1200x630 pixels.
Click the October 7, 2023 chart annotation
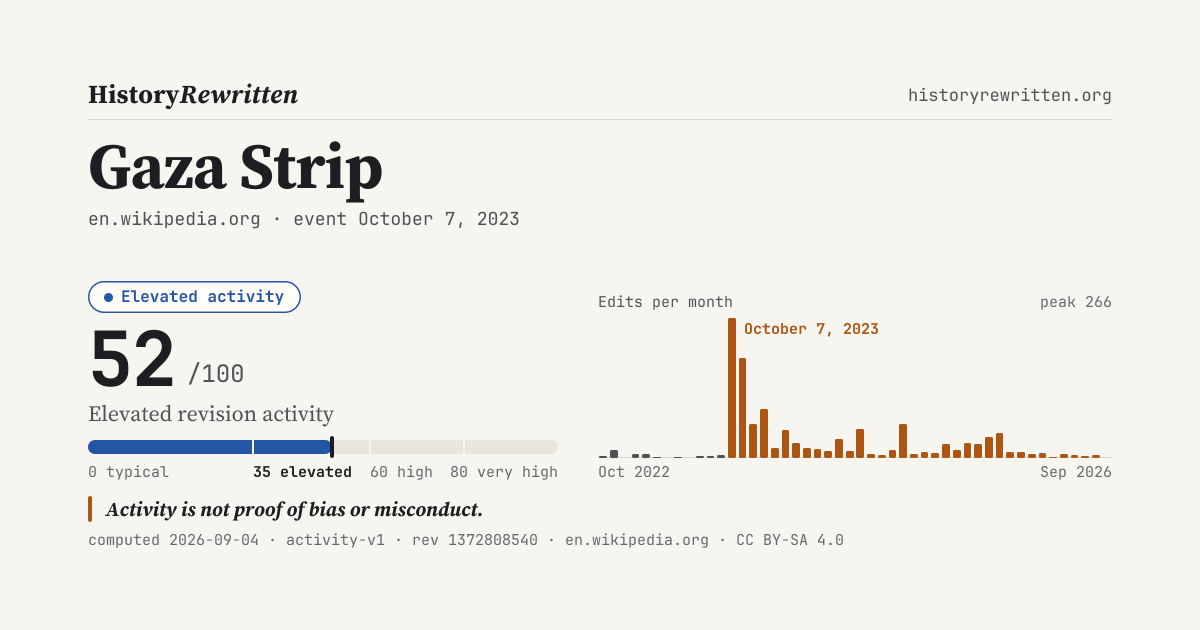[x=811, y=329]
